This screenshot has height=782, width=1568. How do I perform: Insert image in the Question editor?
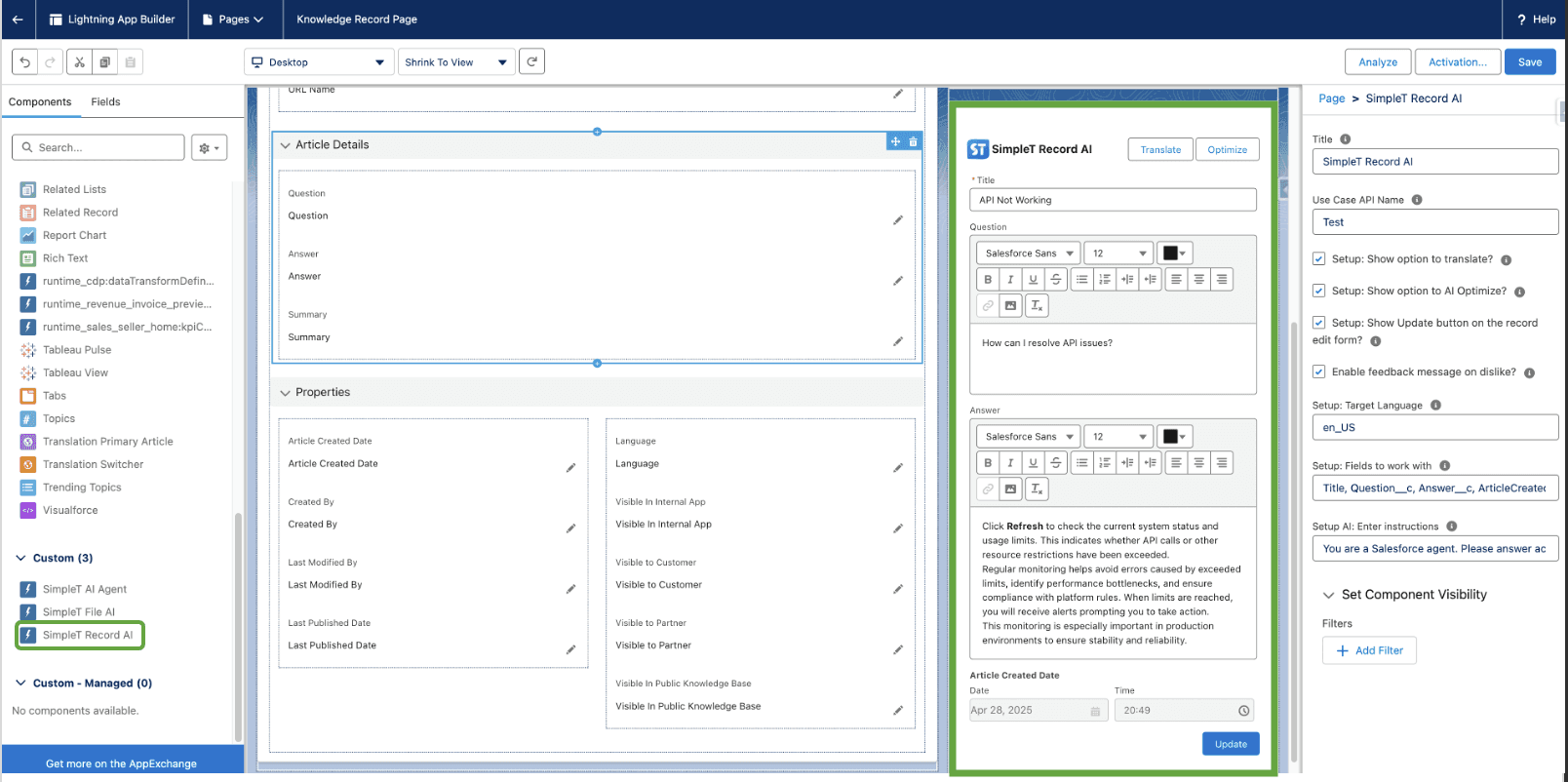pos(1010,306)
